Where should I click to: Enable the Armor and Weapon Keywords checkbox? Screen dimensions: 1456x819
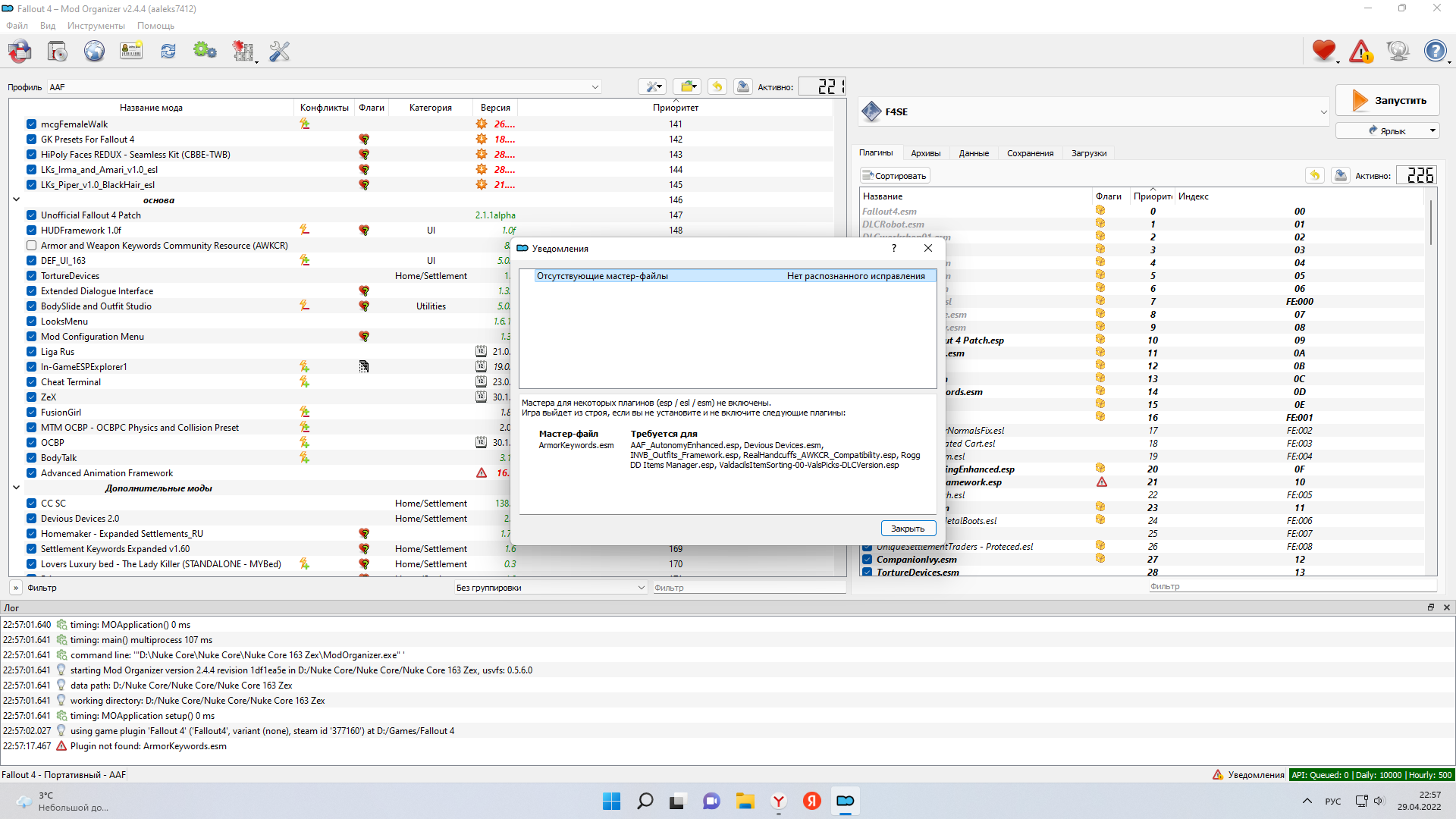32,246
